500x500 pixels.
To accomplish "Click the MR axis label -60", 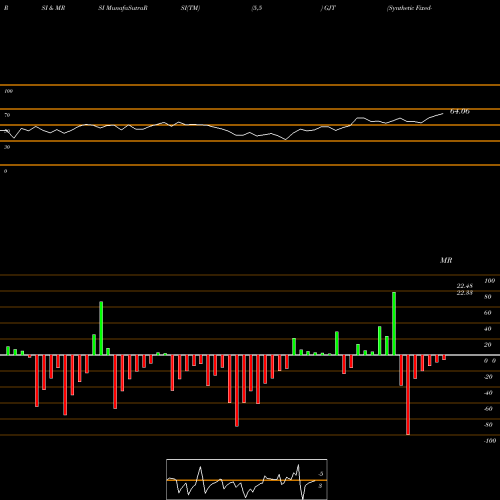I will [x=488, y=409].
